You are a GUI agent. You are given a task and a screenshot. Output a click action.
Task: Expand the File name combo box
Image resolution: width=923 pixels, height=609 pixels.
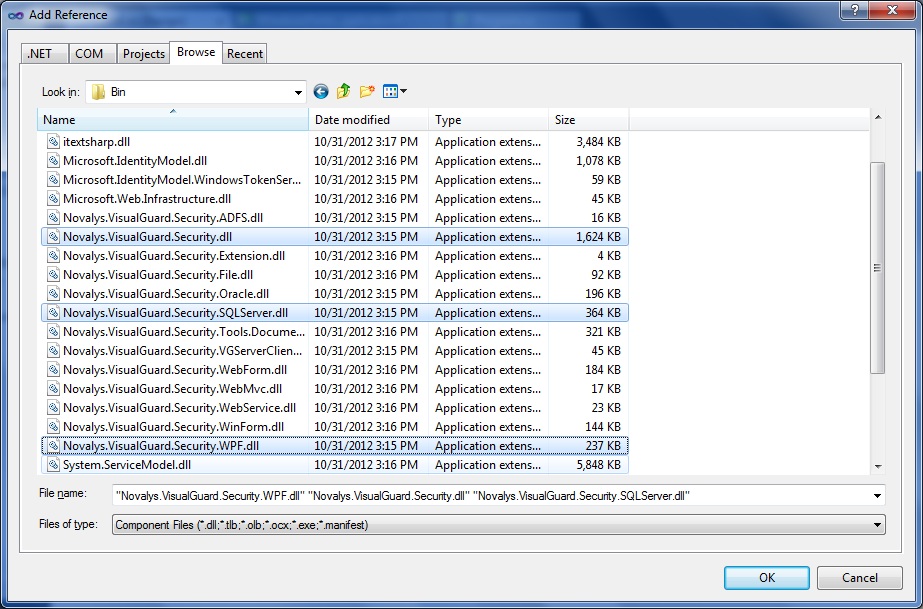point(878,495)
